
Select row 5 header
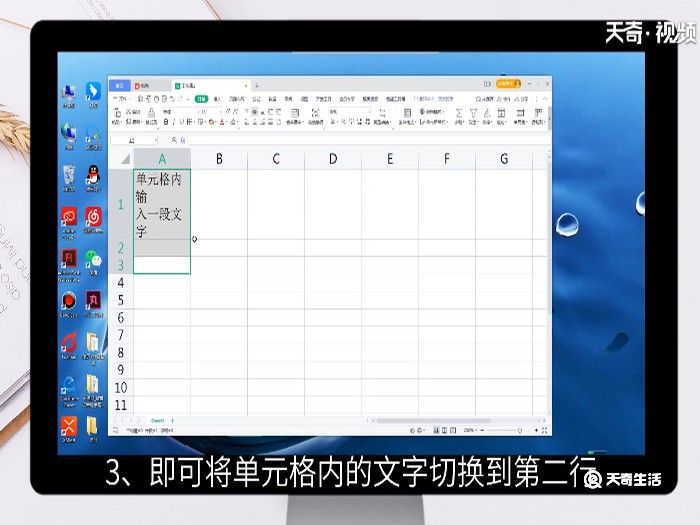point(121,300)
